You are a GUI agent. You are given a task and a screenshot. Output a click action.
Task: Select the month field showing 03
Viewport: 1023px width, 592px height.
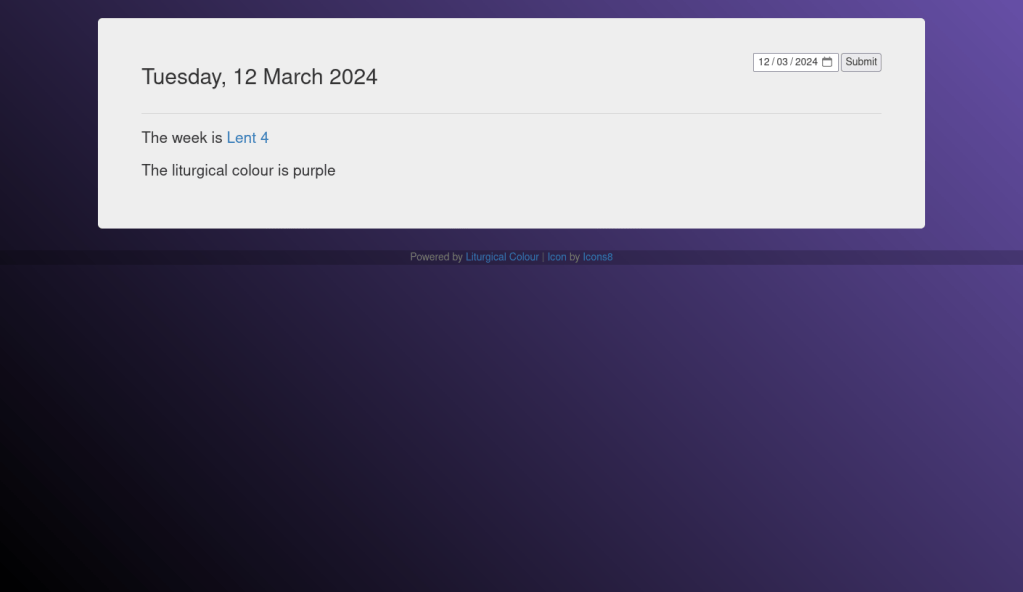[x=782, y=62]
